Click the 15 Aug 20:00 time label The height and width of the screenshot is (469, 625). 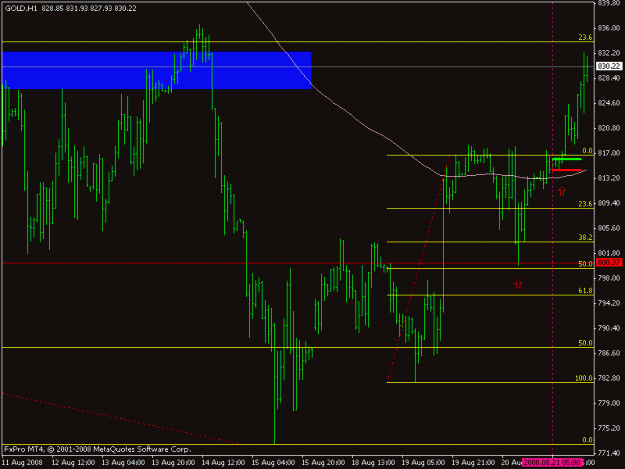click(x=323, y=463)
